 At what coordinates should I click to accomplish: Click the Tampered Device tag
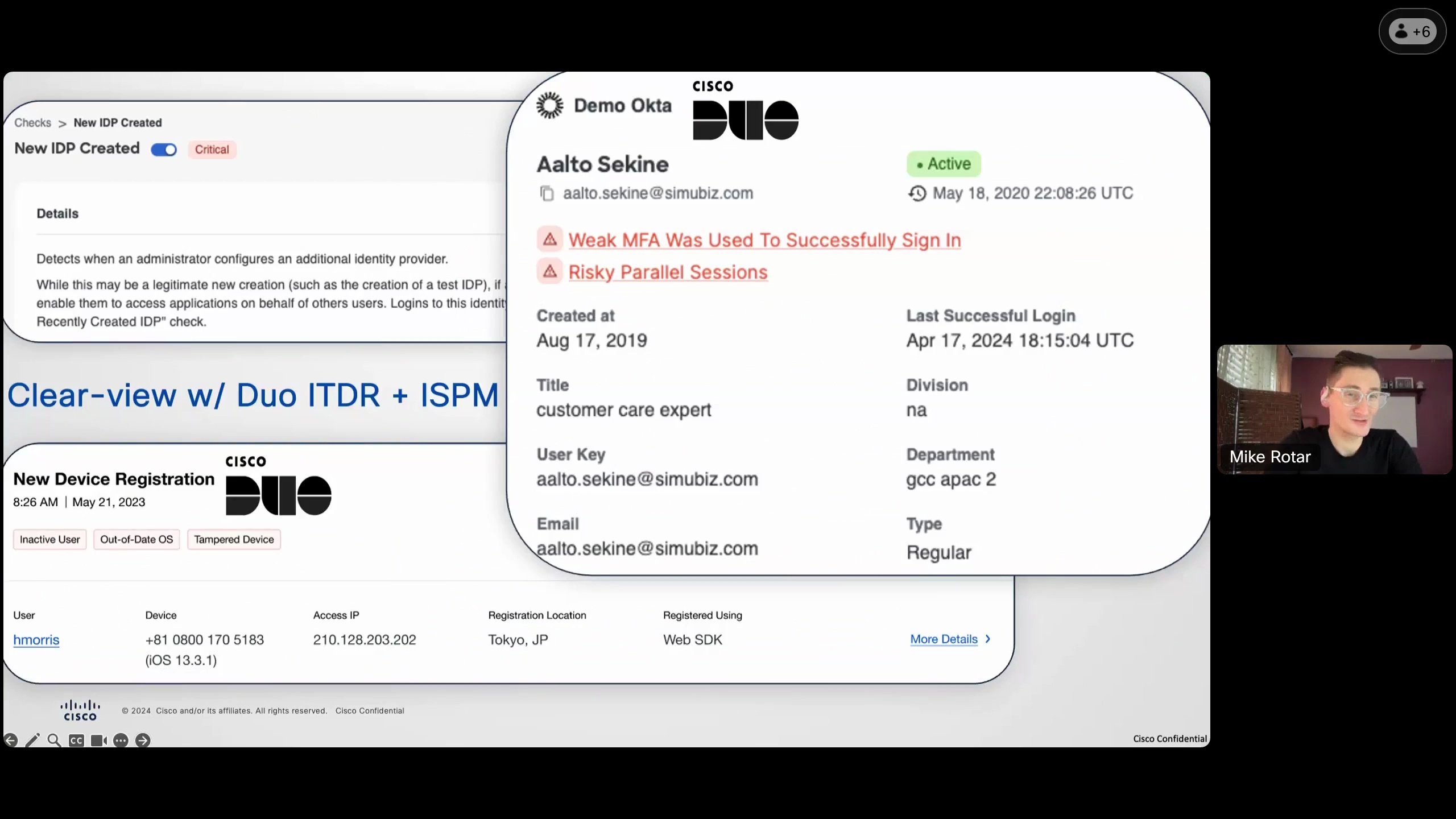[234, 539]
